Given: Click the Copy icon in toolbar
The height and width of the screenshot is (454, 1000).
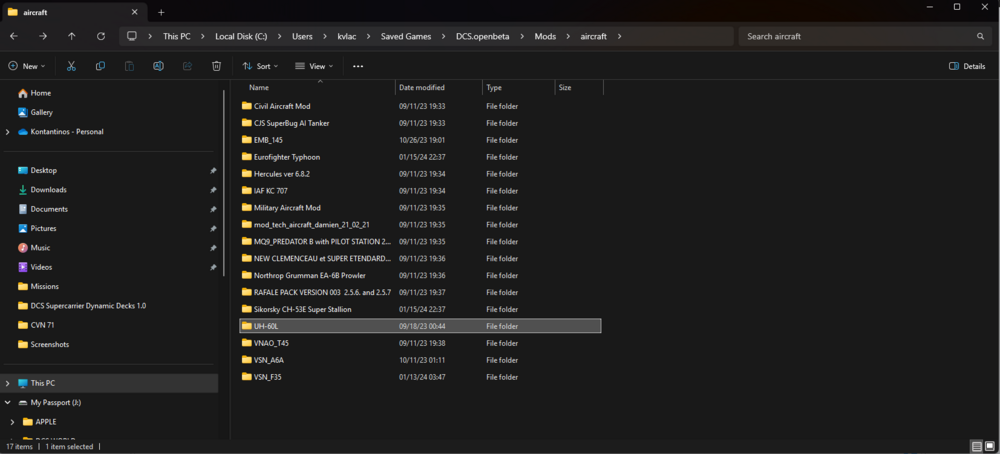Looking at the screenshot, I should (100, 66).
